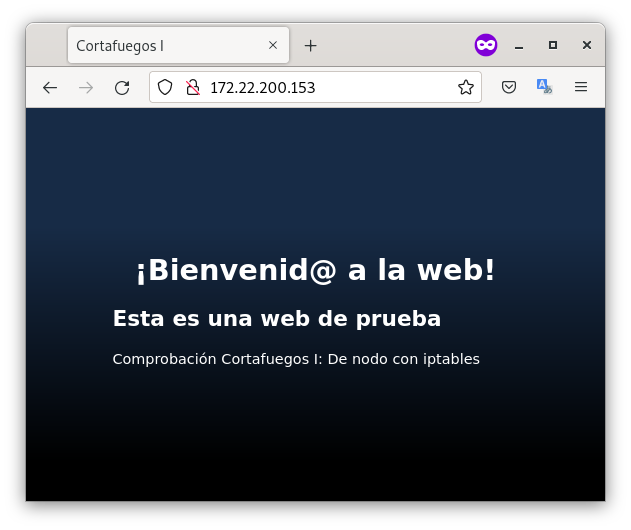This screenshot has width=631, height=530.
Task: Open the translate extension icon
Action: click(544, 88)
